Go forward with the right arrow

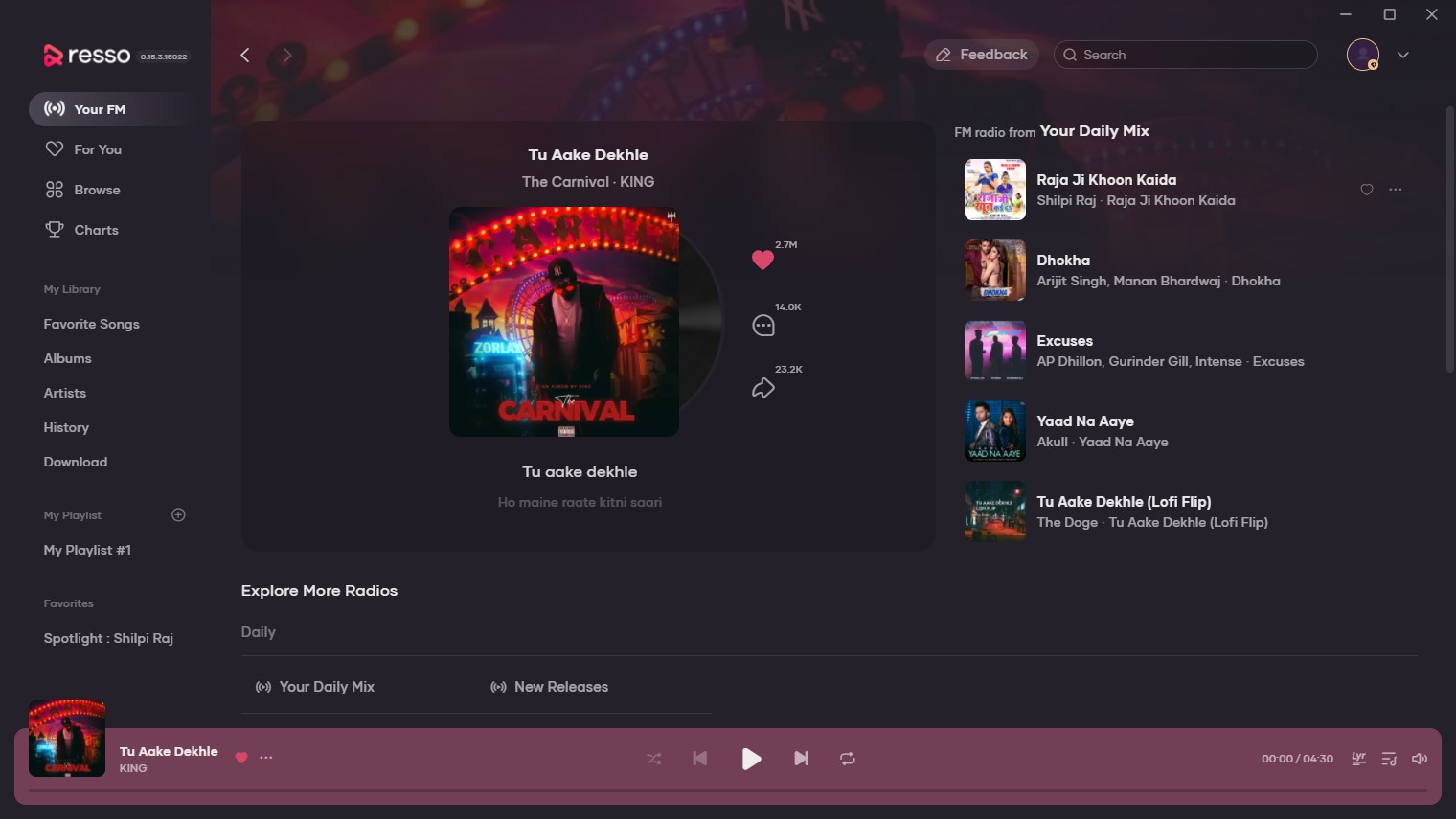pyautogui.click(x=286, y=56)
